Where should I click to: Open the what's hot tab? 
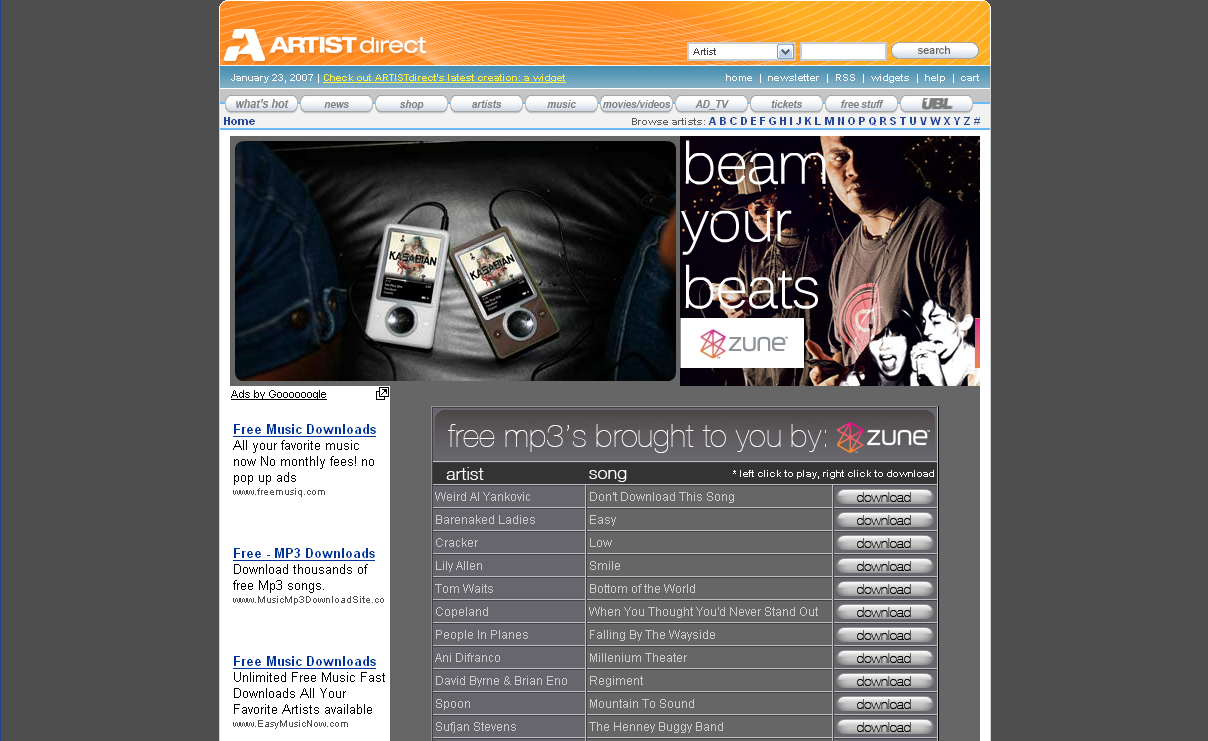click(x=262, y=104)
